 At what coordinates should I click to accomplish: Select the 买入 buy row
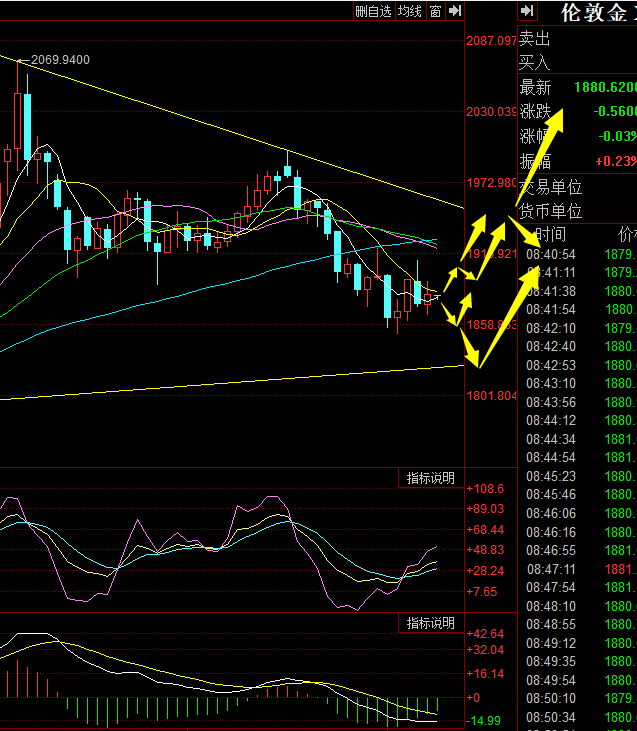click(x=535, y=63)
